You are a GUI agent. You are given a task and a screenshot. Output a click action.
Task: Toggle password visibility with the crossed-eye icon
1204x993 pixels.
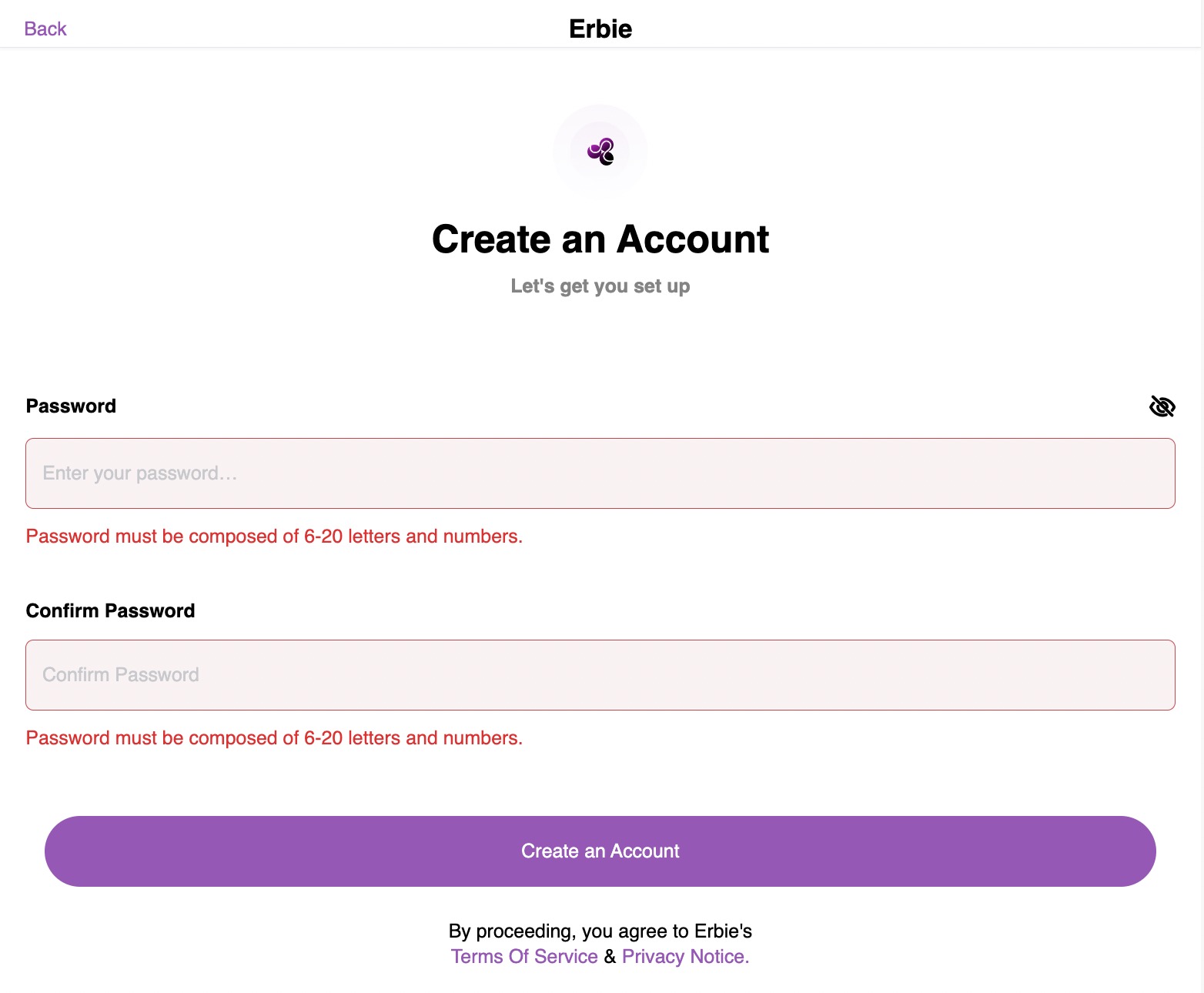coord(1162,406)
